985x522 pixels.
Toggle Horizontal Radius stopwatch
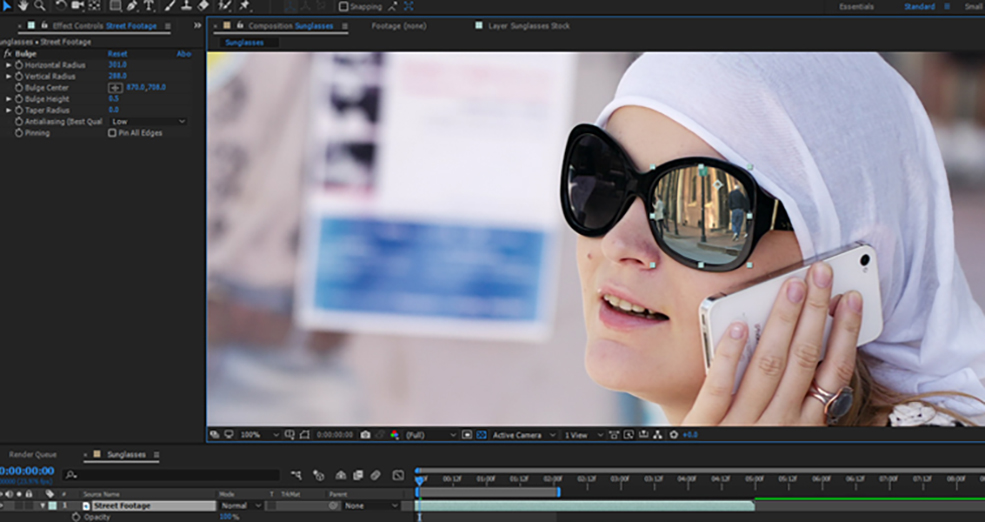[19, 65]
